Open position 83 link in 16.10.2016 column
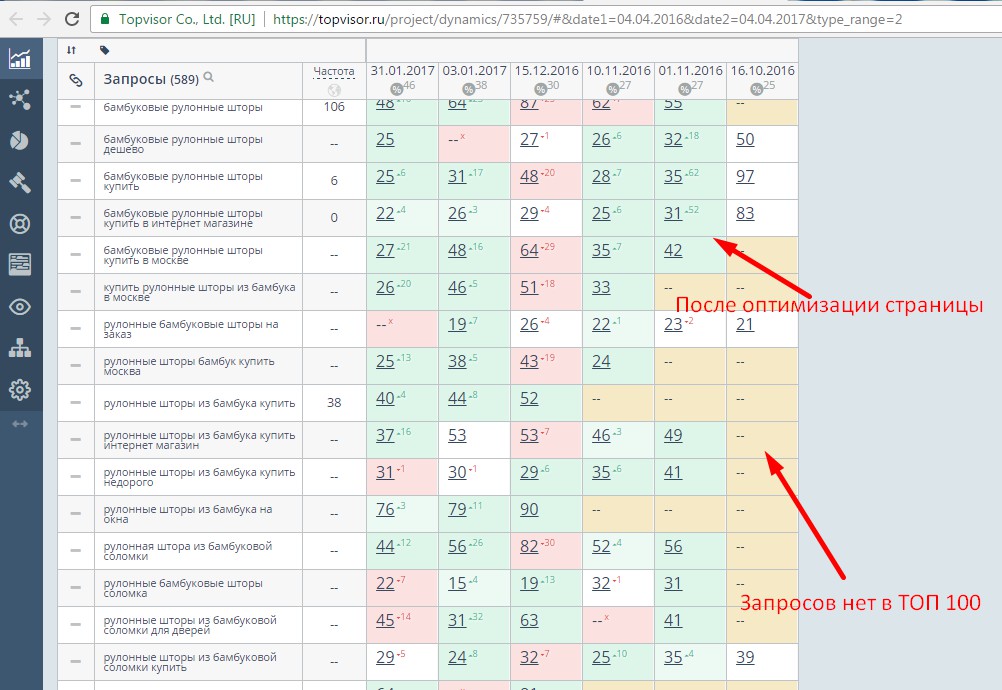 tap(745, 213)
